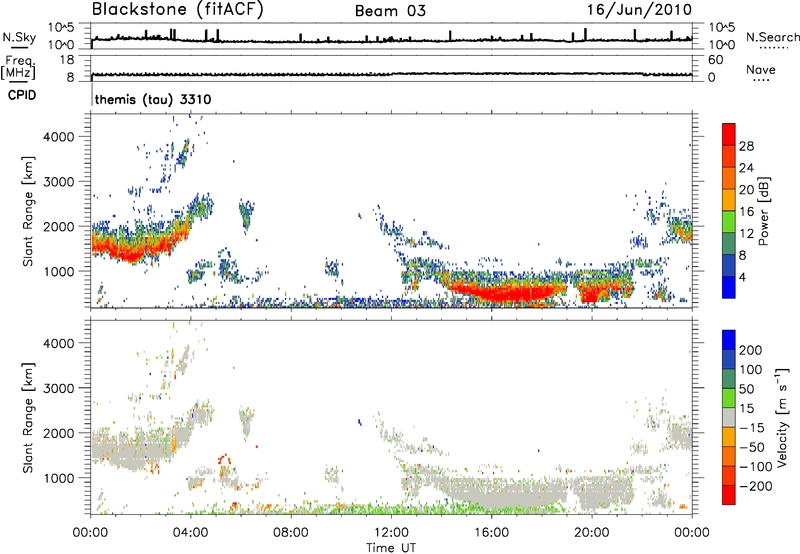The width and height of the screenshot is (800, 554).
Task: Click the power colorbar tick label '28'
Action: point(746,146)
